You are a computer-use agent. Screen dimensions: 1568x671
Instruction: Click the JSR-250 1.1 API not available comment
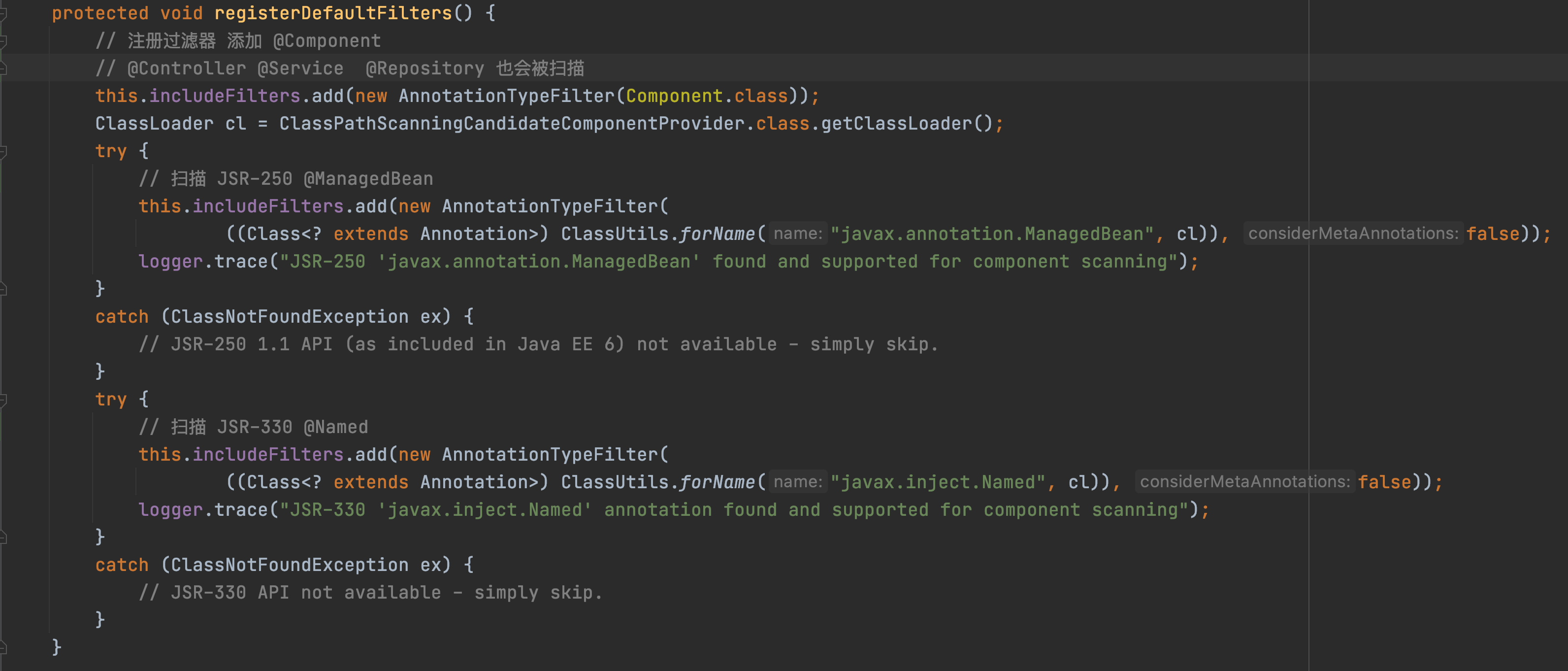(x=539, y=345)
